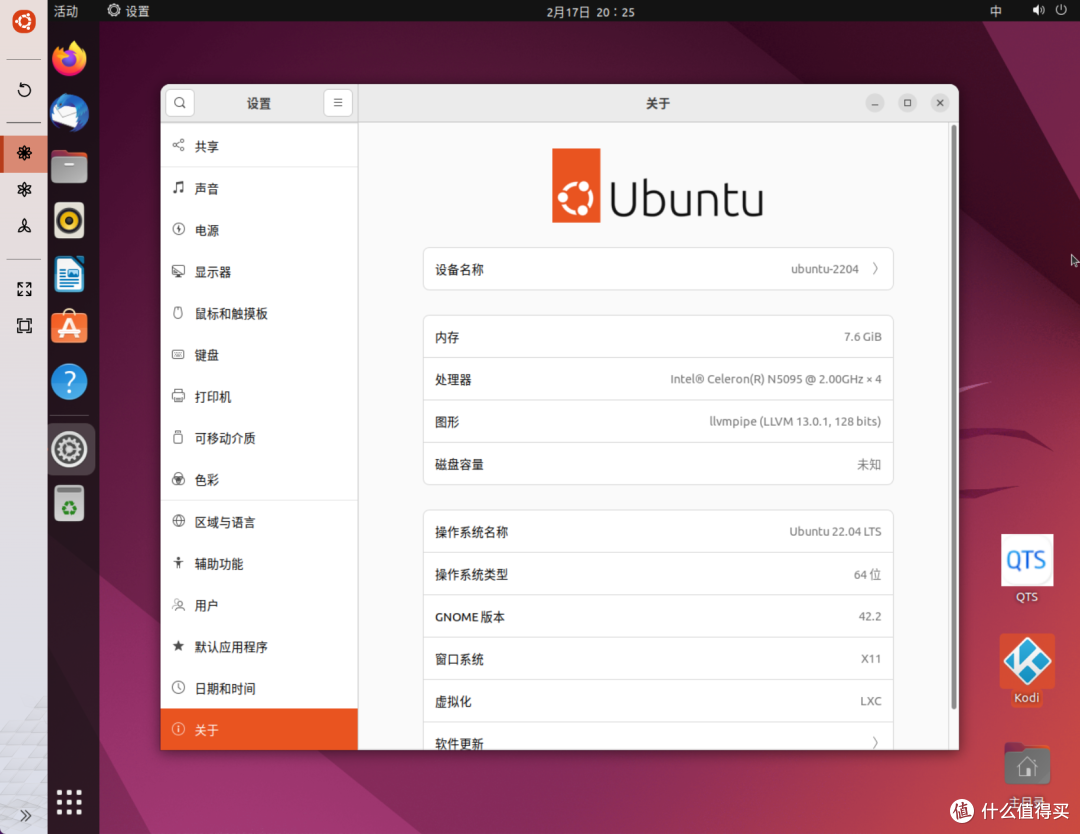The width and height of the screenshot is (1080, 834).
Task: Click the GNOME 版本 42.2 row
Action: pyautogui.click(x=658, y=616)
